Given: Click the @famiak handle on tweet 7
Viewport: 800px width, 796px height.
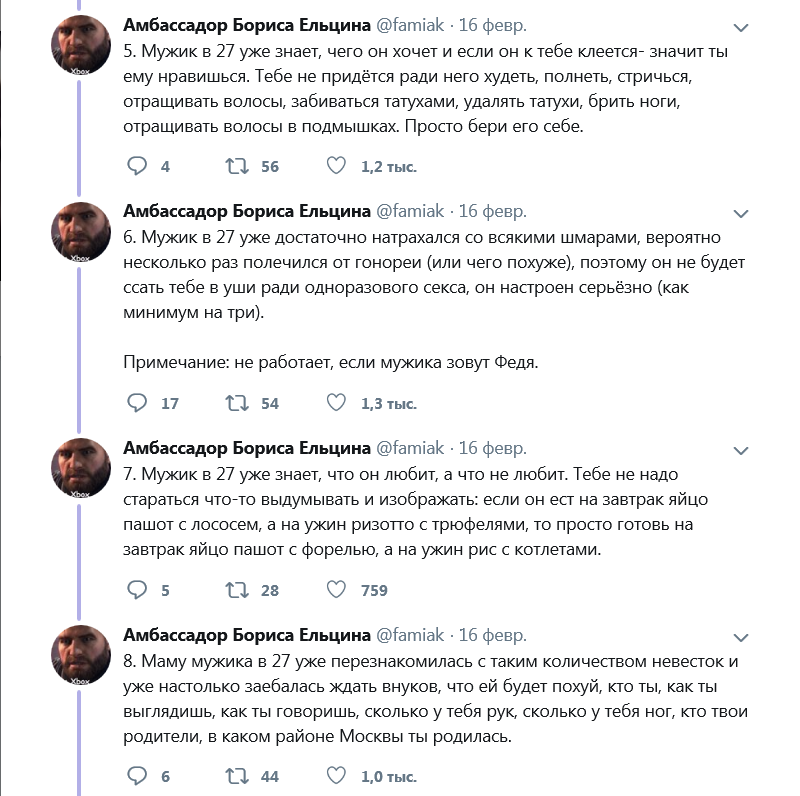Looking at the screenshot, I should pos(410,447).
